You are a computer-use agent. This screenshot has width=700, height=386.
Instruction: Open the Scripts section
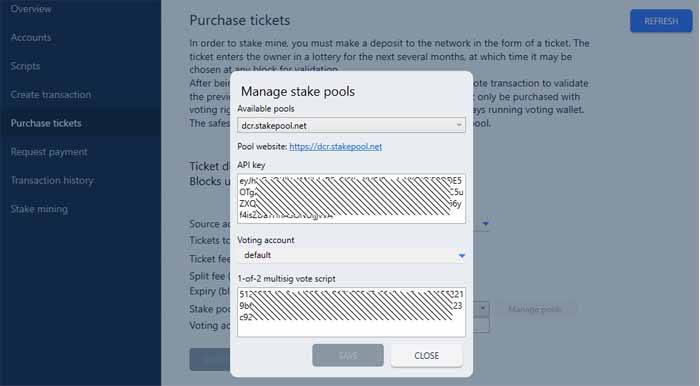click(25, 66)
